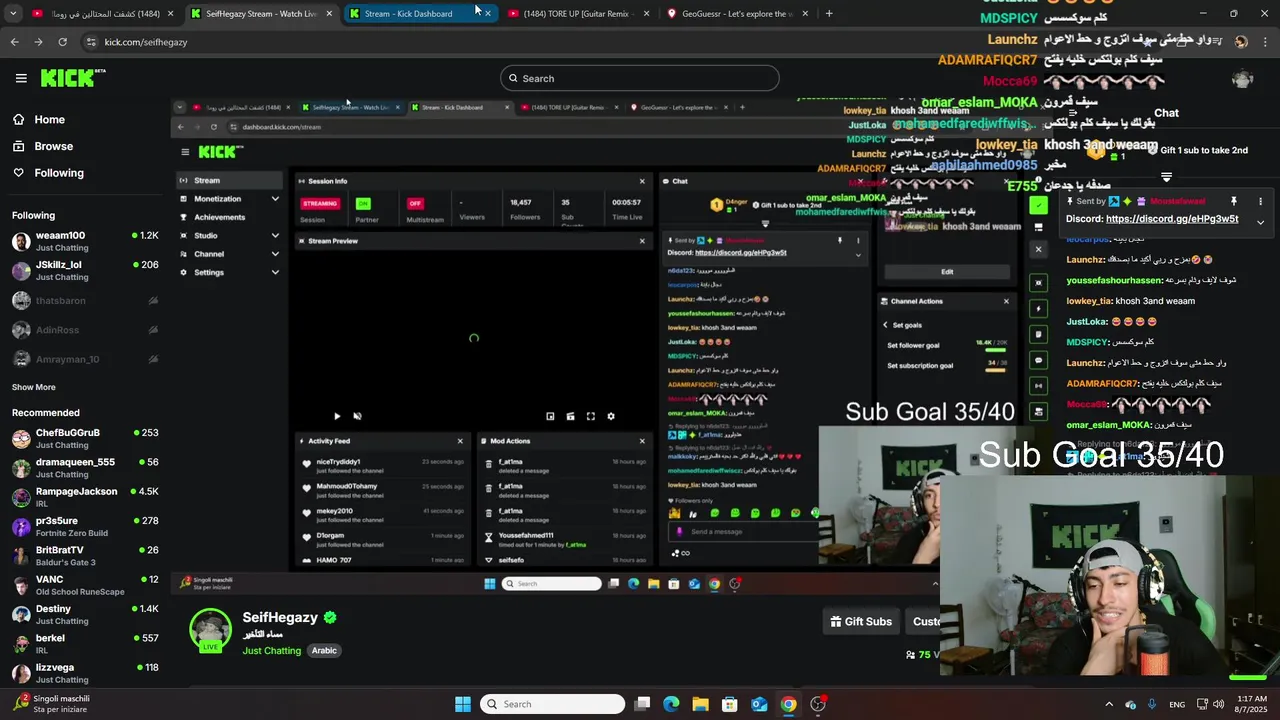Close the Mod Actions panel in the dashboard
Viewport: 1280px width, 720px height.
click(x=642, y=441)
